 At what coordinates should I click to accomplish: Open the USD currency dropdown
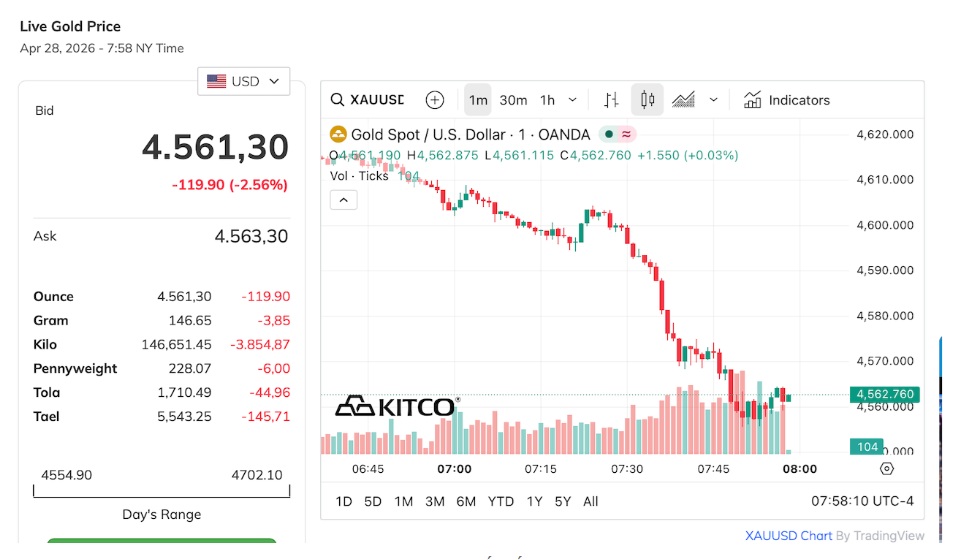click(x=243, y=81)
